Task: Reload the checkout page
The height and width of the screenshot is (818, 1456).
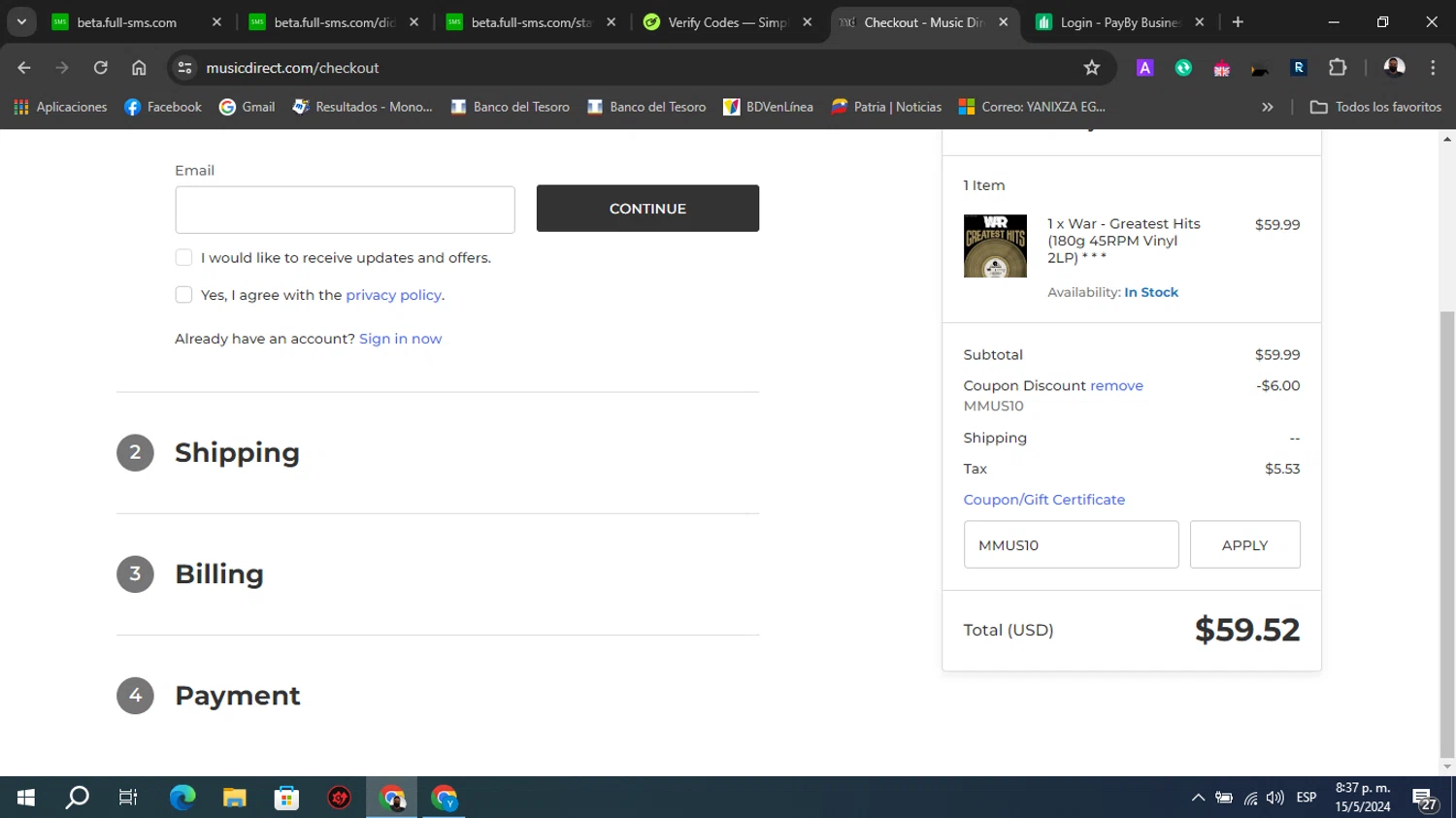Action: pyautogui.click(x=101, y=68)
